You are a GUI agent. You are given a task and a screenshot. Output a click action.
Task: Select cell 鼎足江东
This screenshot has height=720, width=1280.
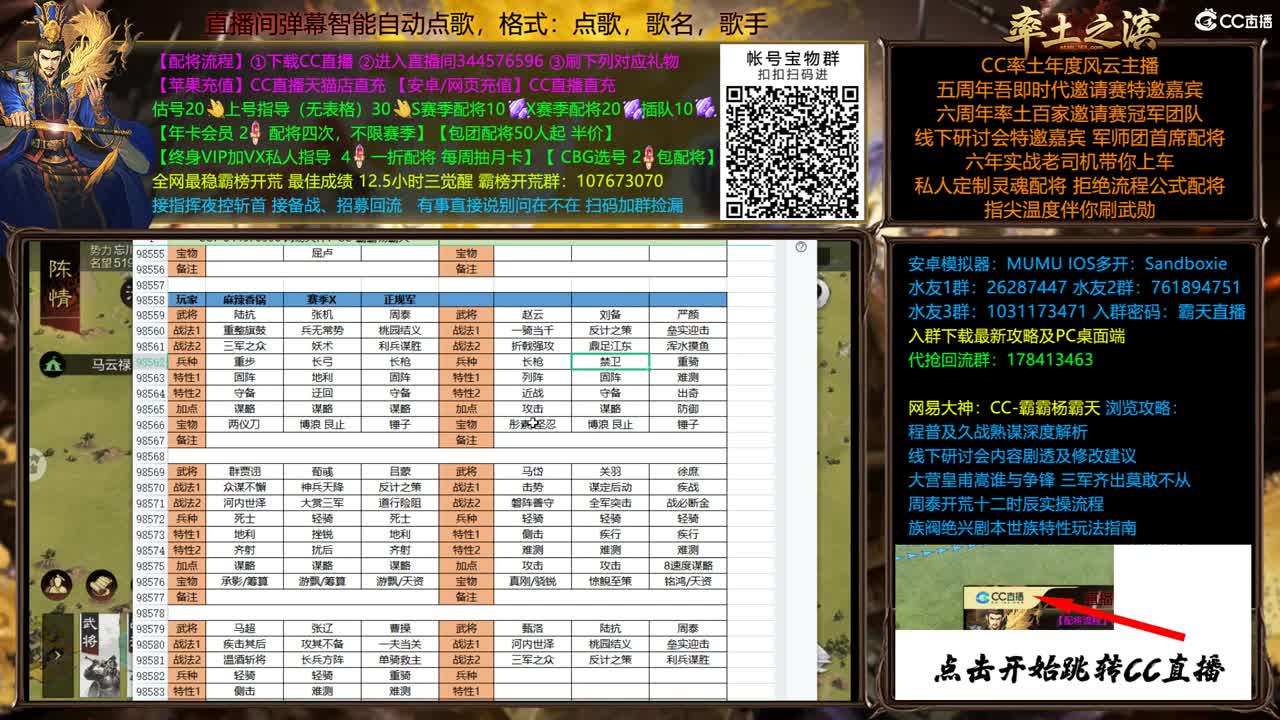pyautogui.click(x=610, y=346)
